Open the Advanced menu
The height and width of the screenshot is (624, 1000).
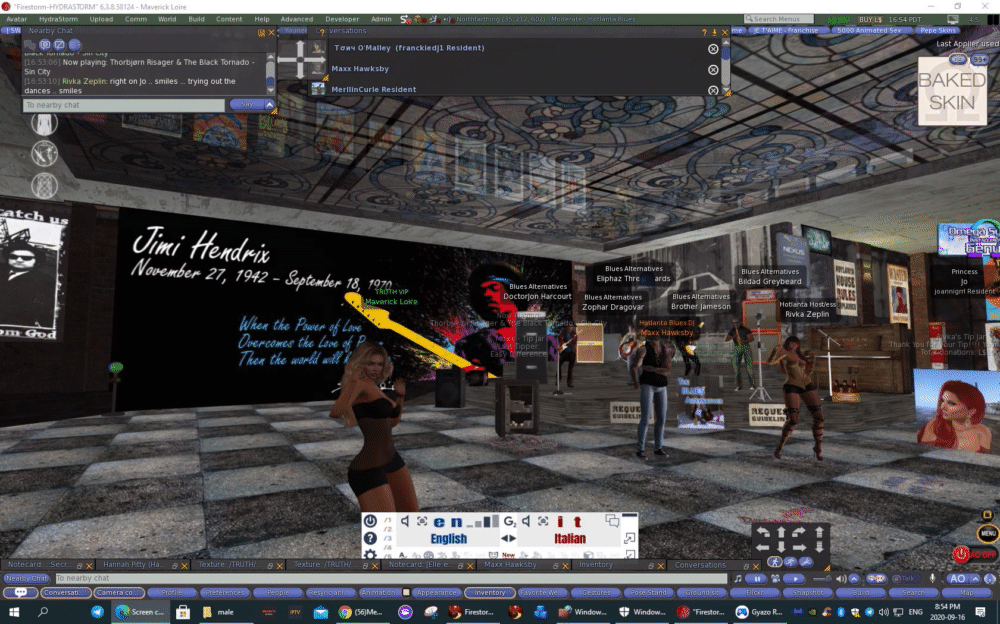tap(297, 19)
